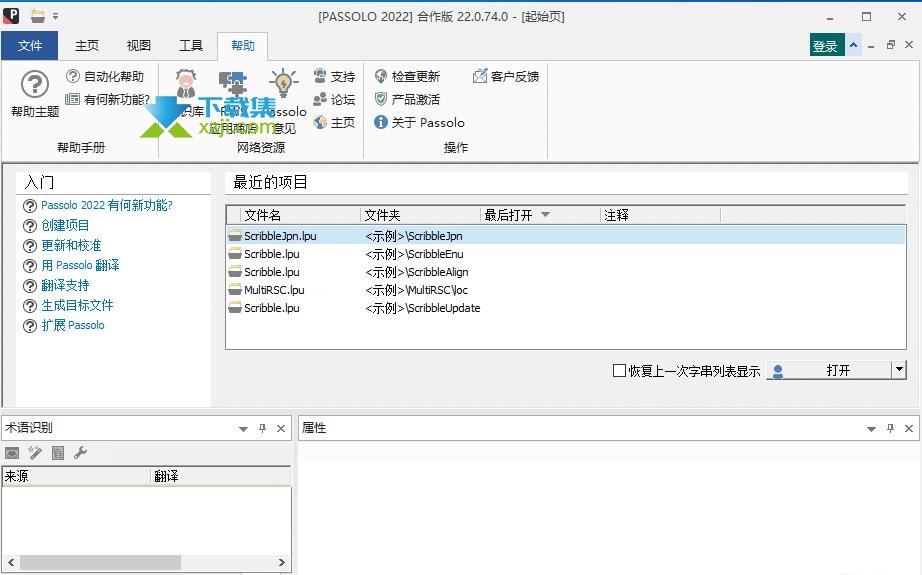Click magic wand icon in 术语识别 toolbar

tap(35, 453)
